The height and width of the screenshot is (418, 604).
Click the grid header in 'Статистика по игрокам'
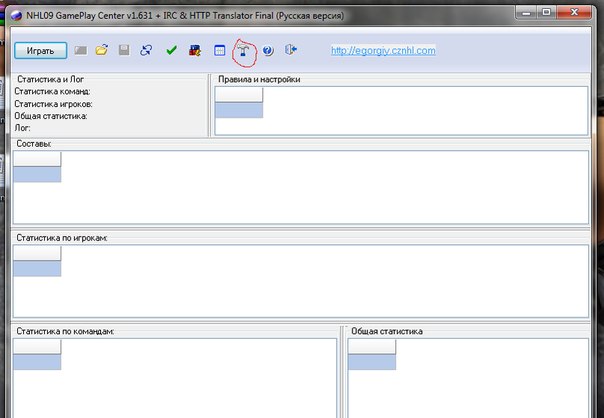point(37,253)
